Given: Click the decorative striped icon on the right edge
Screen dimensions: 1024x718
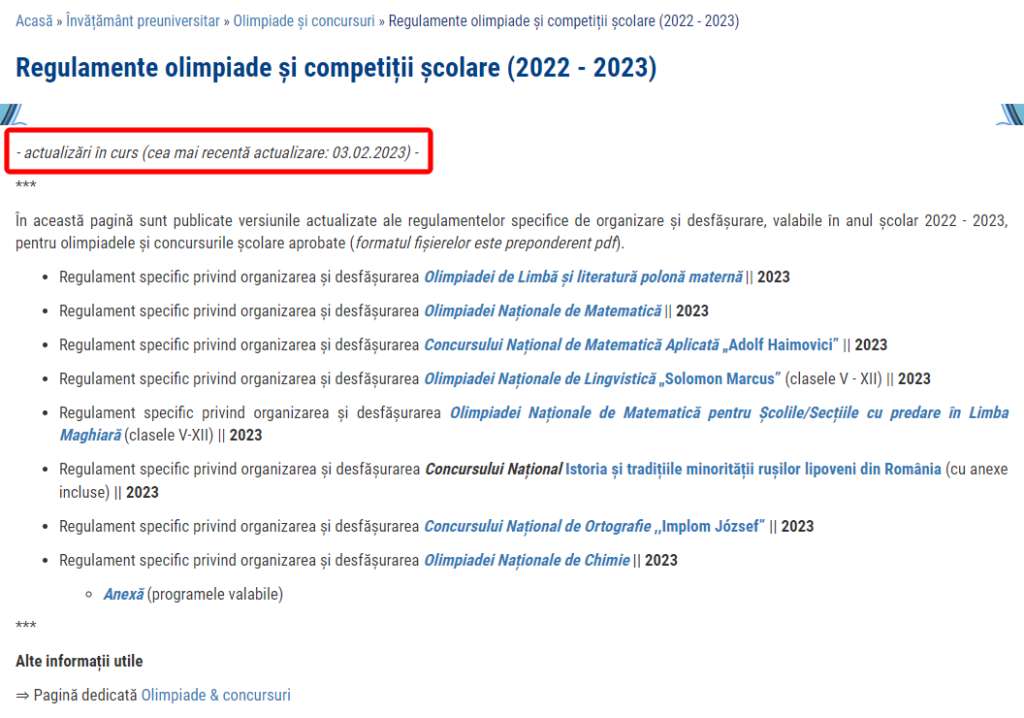Looking at the screenshot, I should (1010, 114).
